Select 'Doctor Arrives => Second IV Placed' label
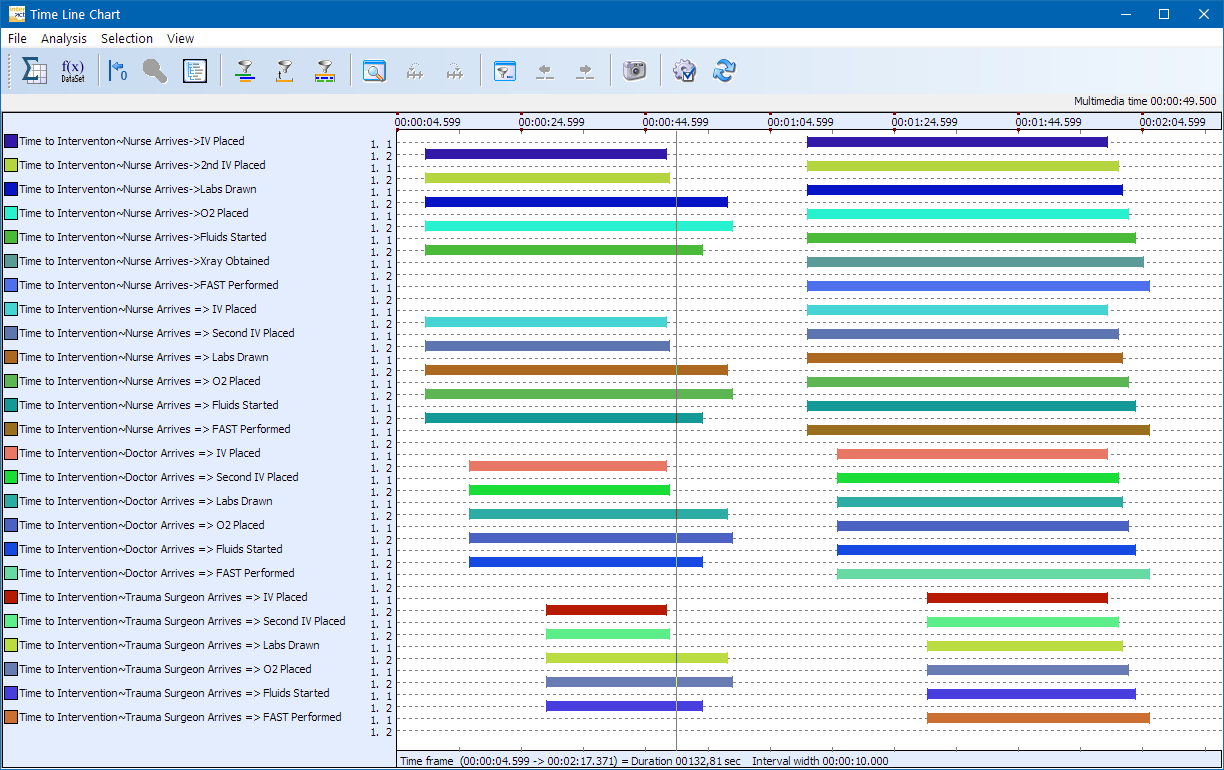 click(159, 477)
